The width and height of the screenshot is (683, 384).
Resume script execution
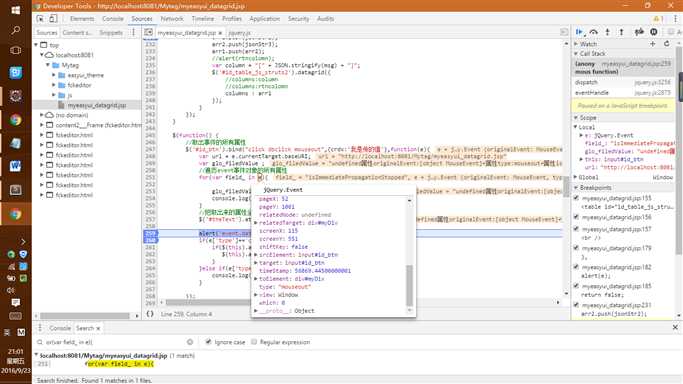pos(579,32)
